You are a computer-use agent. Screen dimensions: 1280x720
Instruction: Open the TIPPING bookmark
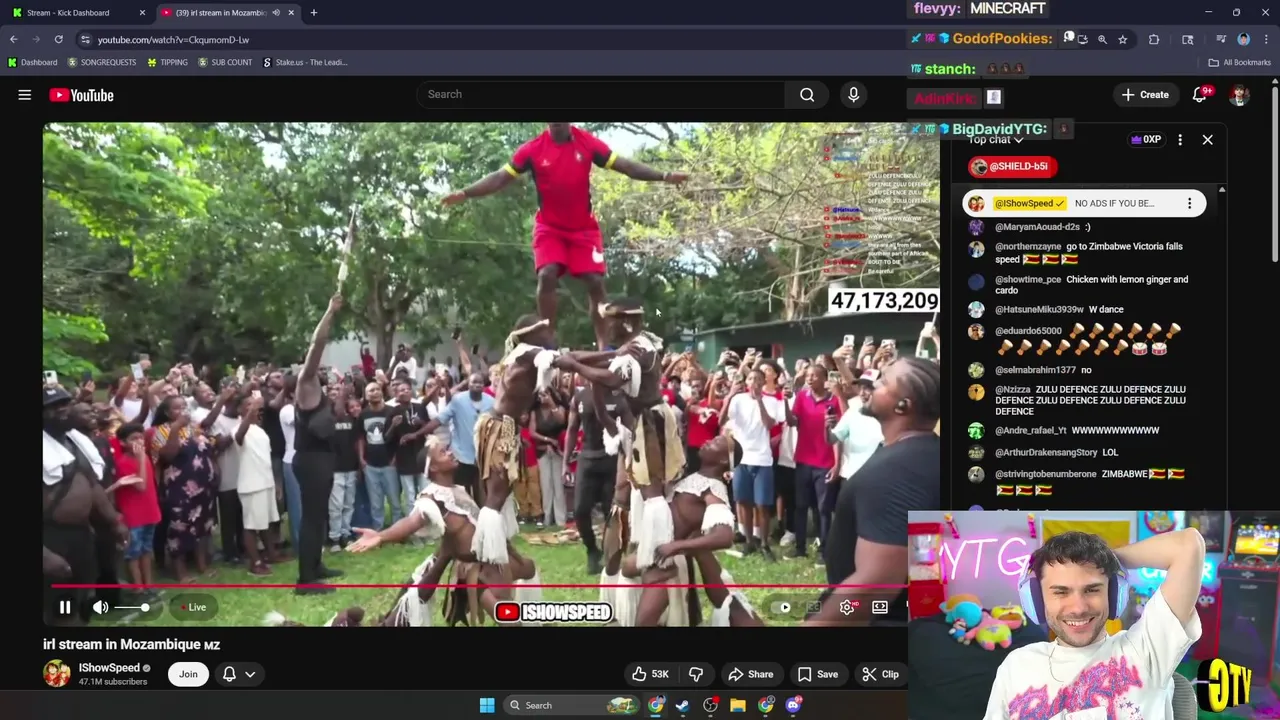tap(167, 62)
